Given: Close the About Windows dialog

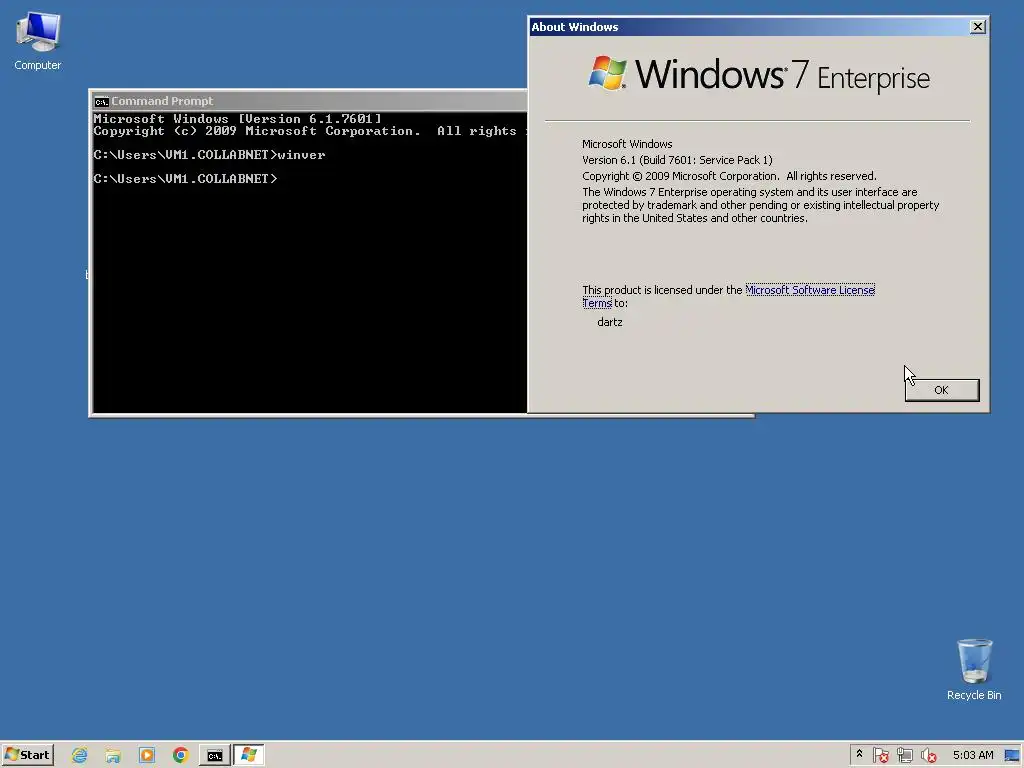Looking at the screenshot, I should tap(978, 27).
